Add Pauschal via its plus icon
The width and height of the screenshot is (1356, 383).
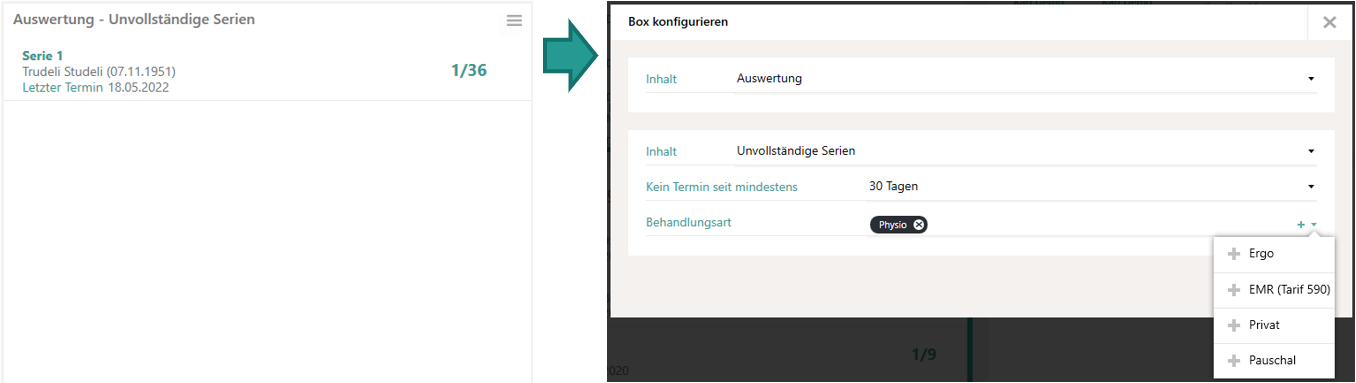tap(1233, 360)
